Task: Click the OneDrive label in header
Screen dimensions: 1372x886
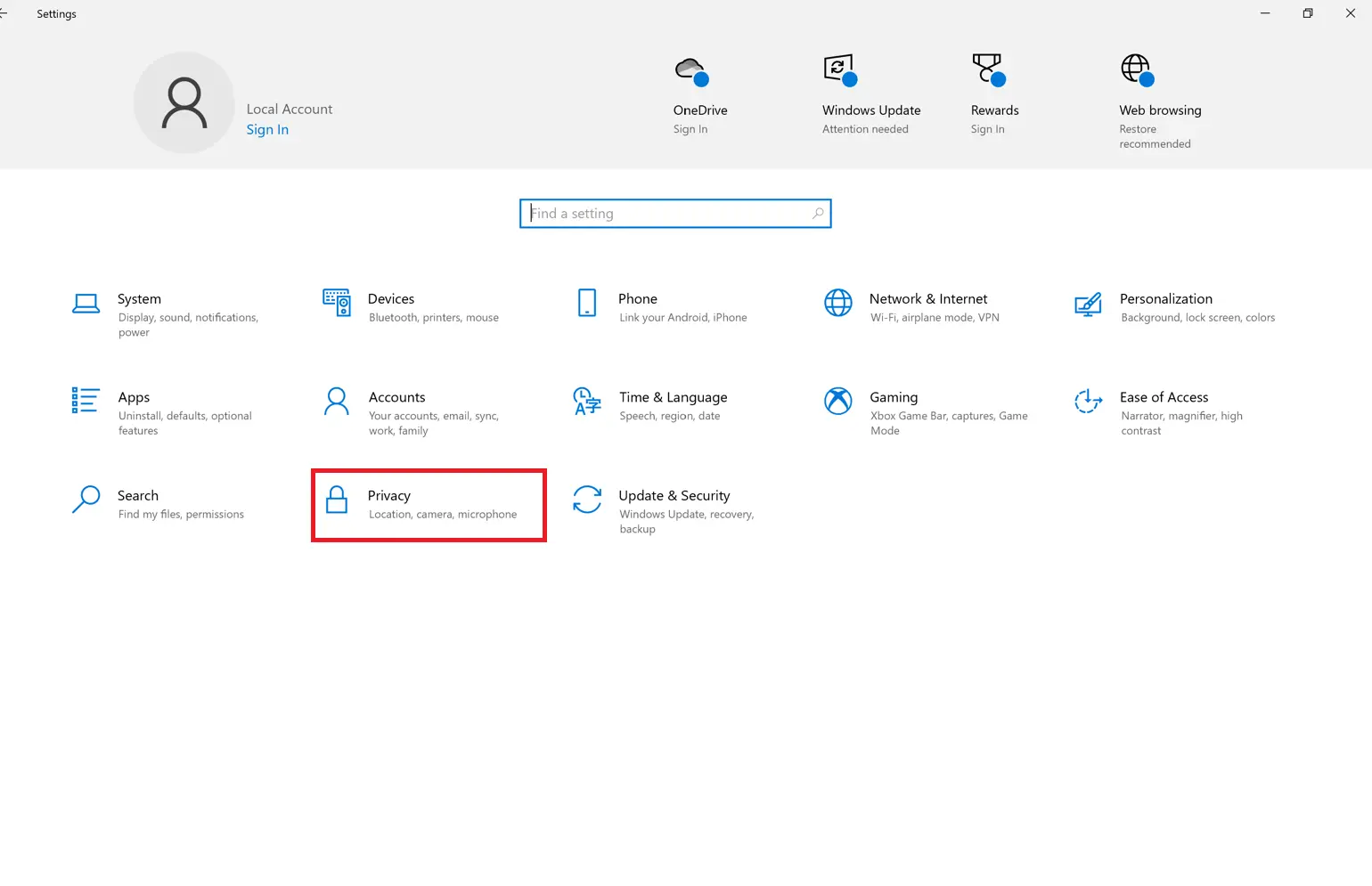Action: 700,110
